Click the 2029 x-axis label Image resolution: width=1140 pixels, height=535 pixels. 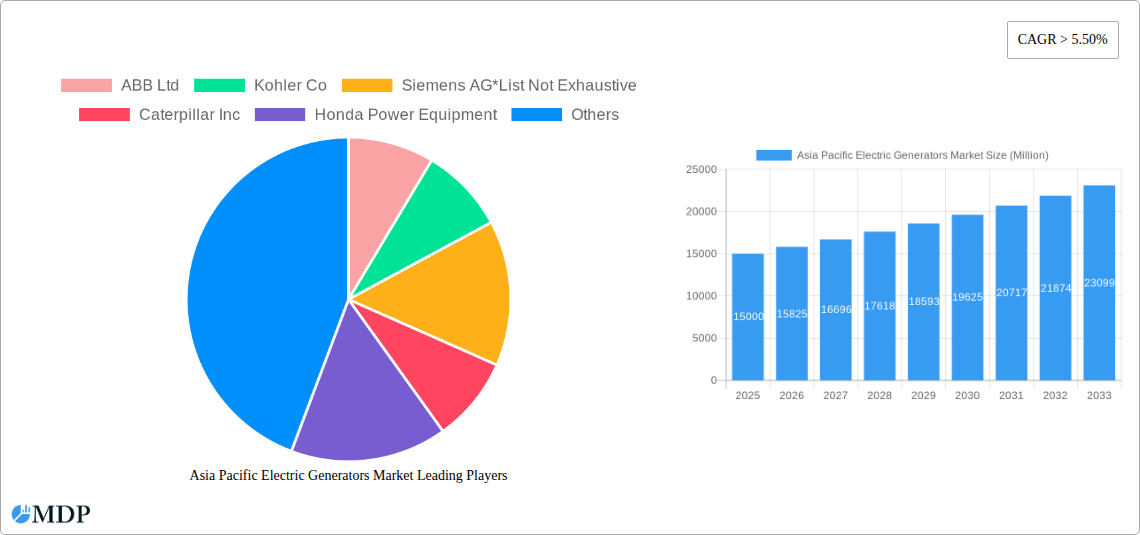(923, 395)
